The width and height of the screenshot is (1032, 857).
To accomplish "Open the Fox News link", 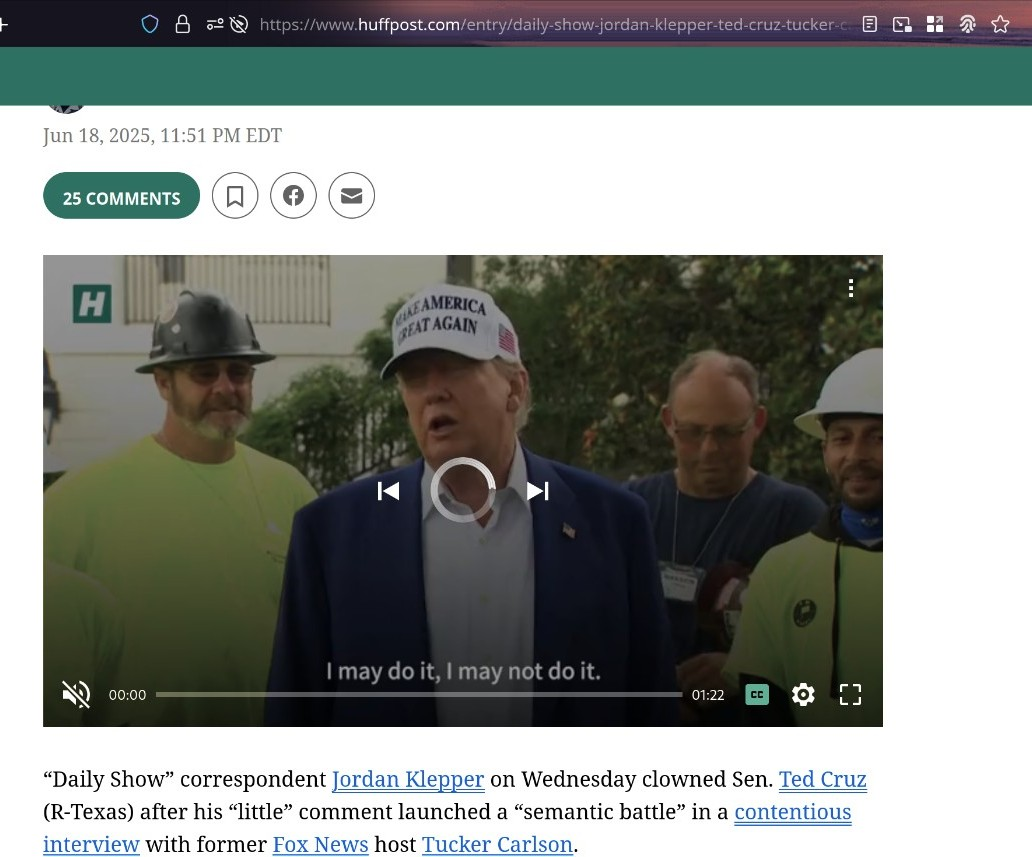I will (x=321, y=844).
